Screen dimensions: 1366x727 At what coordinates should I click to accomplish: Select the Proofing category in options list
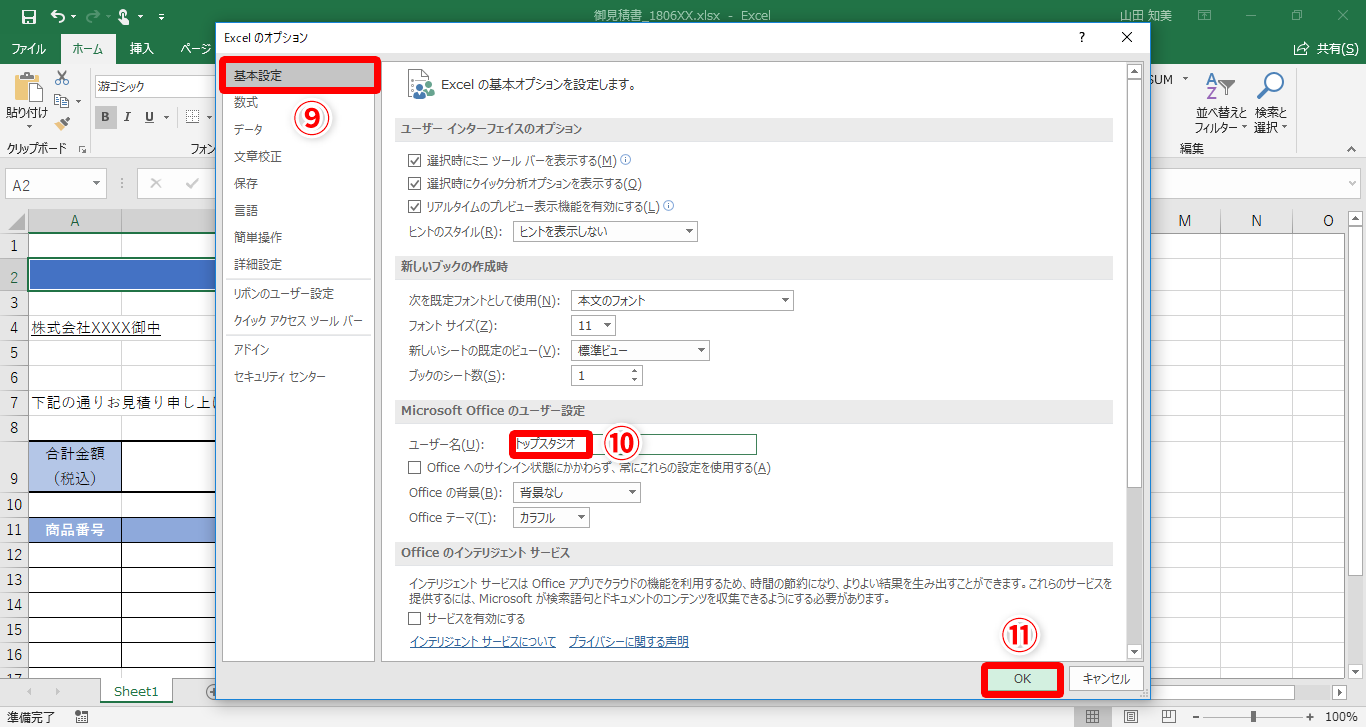[298, 156]
